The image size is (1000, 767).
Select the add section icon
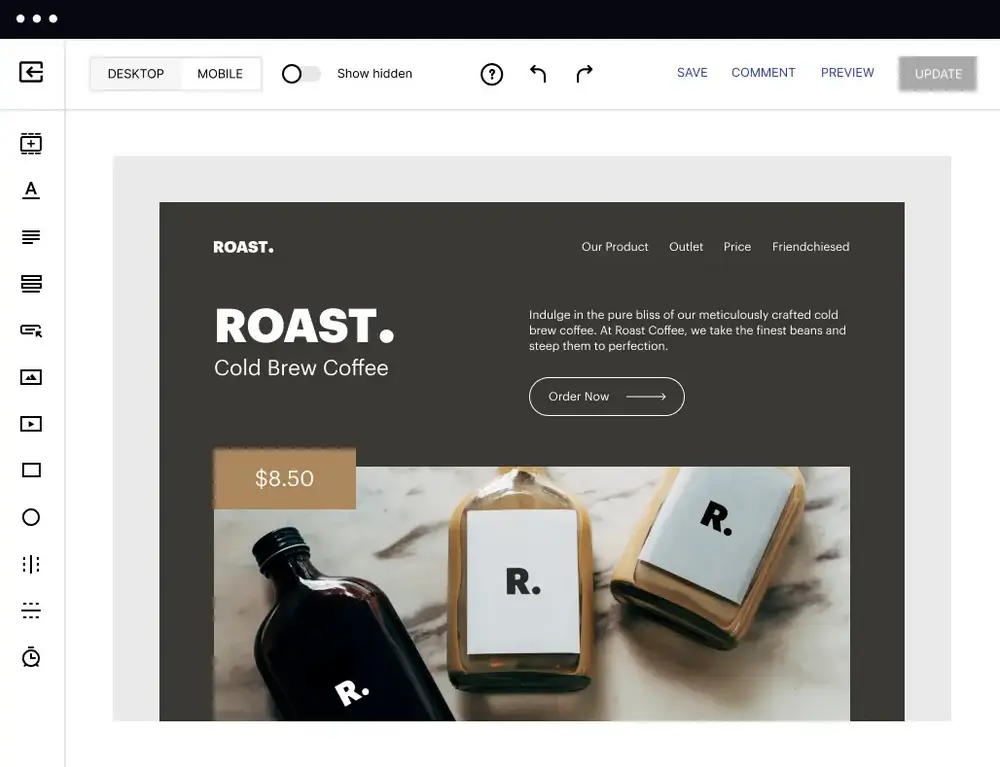pos(31,143)
